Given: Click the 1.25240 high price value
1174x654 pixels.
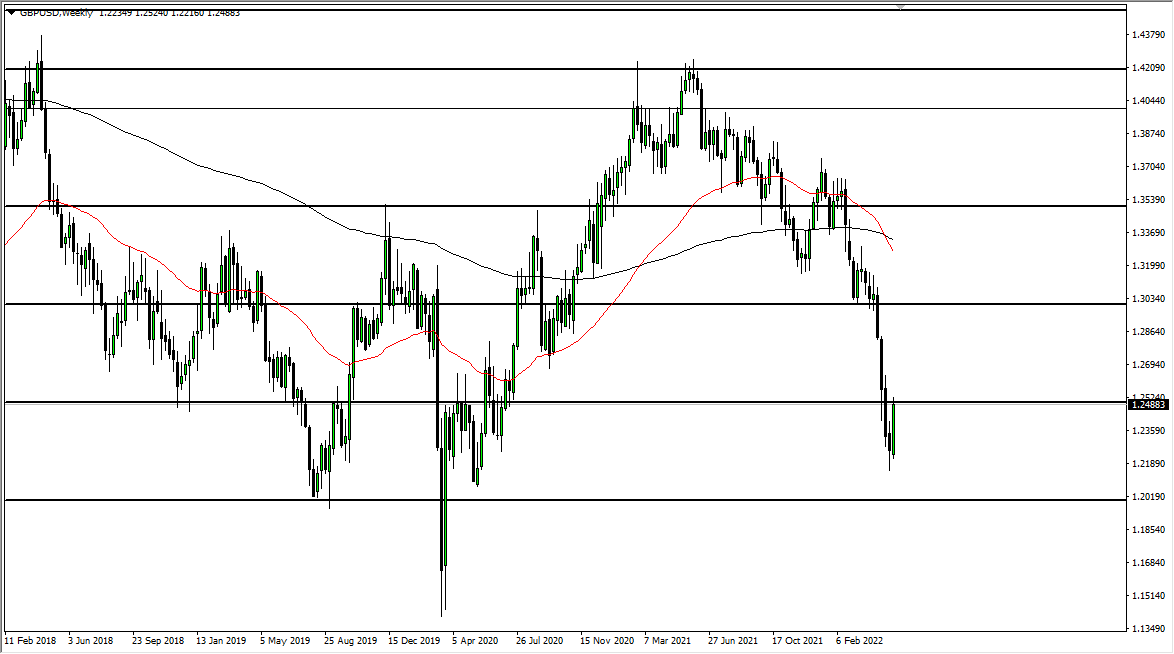Looking at the screenshot, I should (x=150, y=14).
